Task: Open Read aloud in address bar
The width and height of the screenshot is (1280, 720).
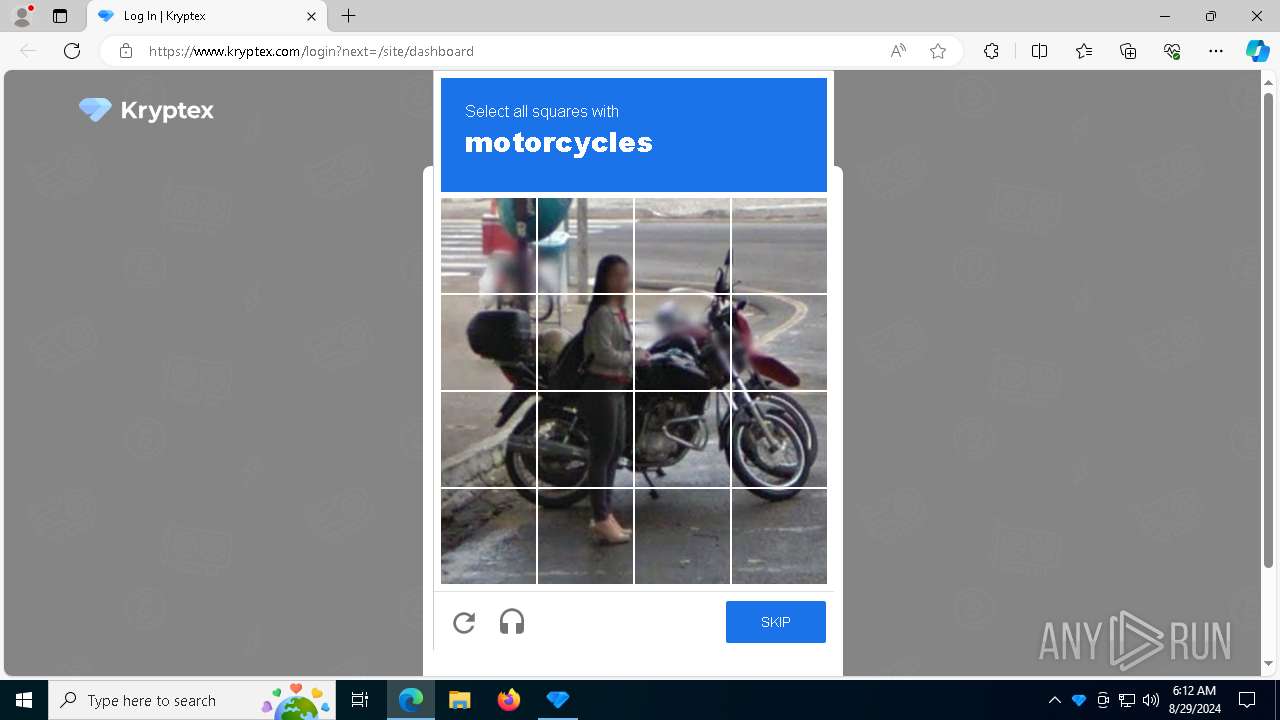Action: [x=898, y=51]
